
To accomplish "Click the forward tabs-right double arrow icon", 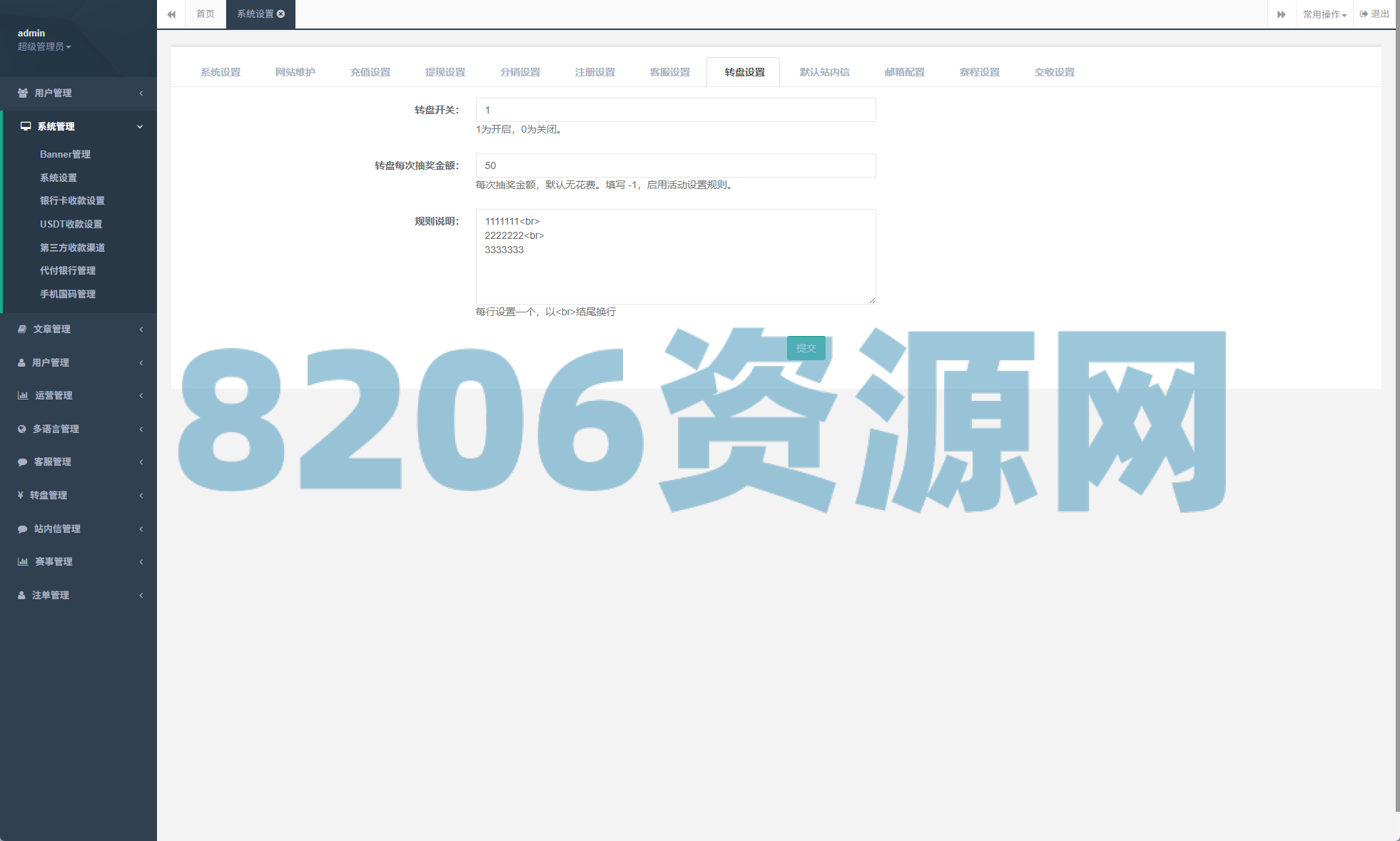I will coord(1282,14).
